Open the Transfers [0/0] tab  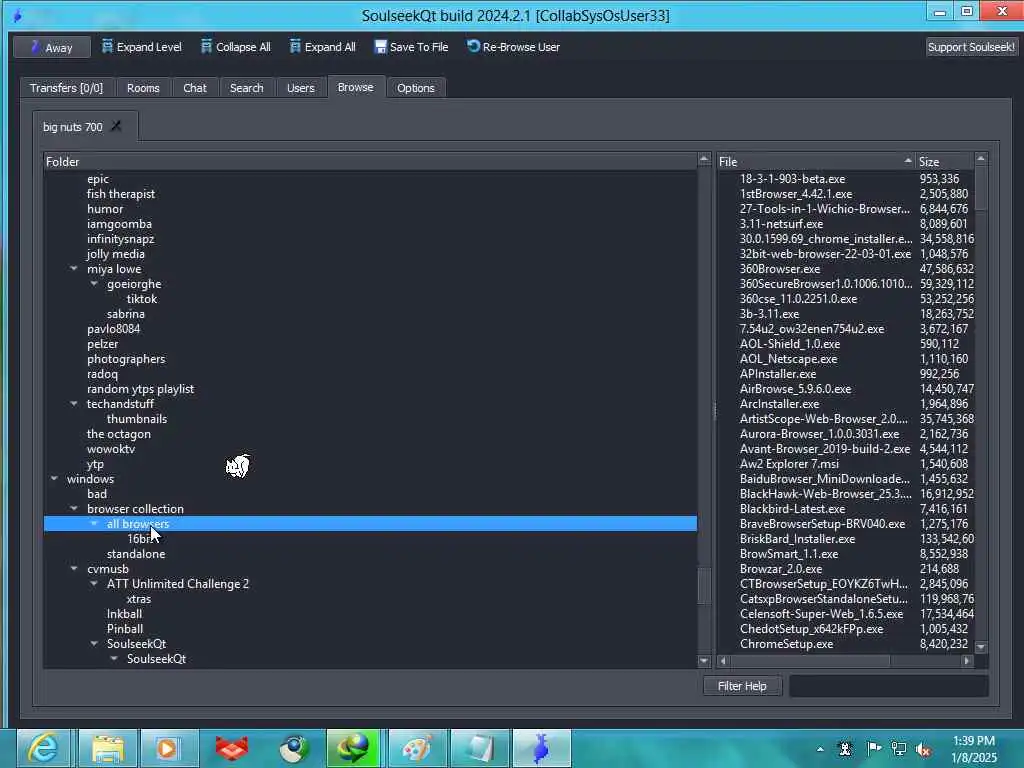click(66, 88)
